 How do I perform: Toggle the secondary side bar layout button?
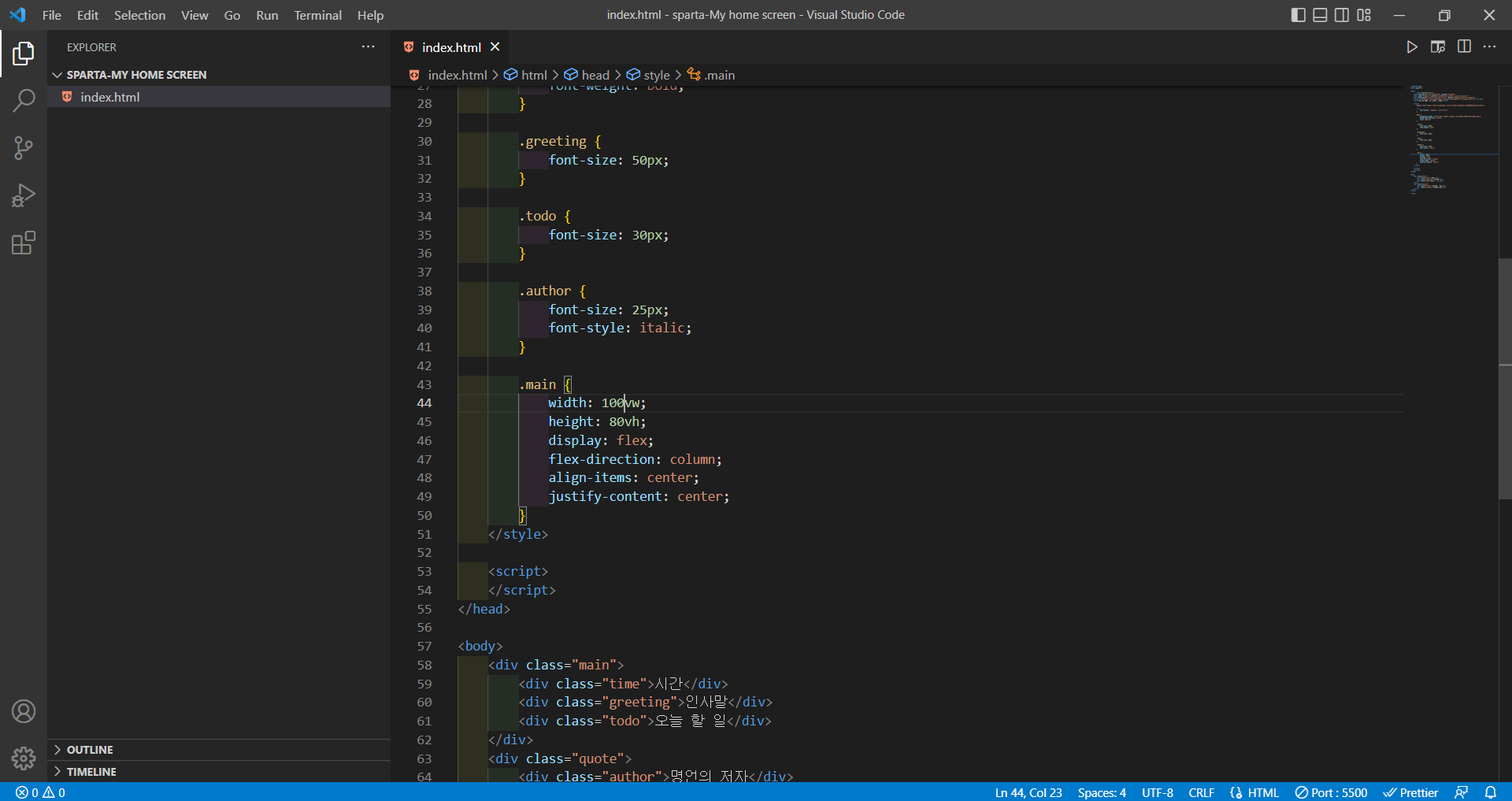point(1342,15)
